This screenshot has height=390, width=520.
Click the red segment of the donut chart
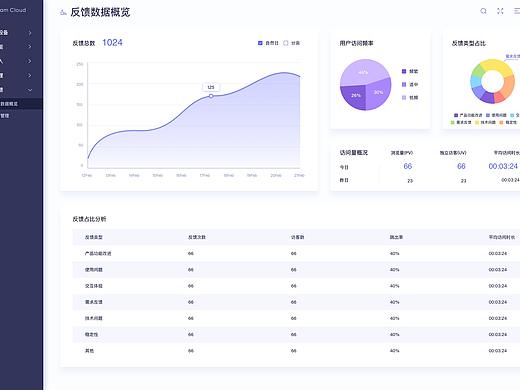coord(499,97)
